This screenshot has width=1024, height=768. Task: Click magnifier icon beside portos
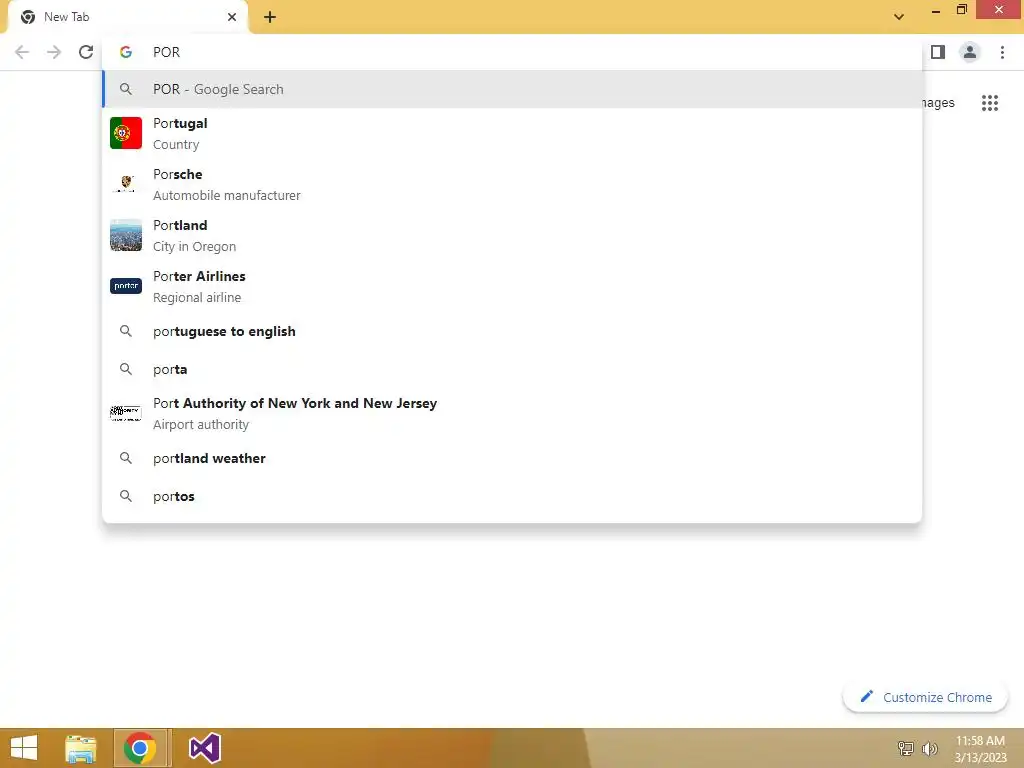pos(126,496)
